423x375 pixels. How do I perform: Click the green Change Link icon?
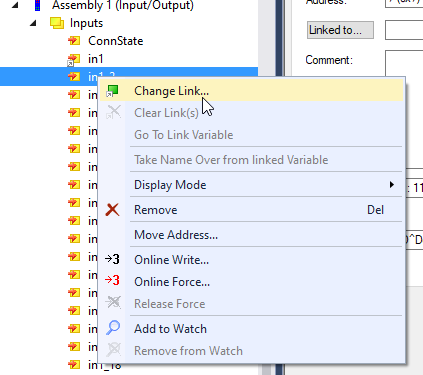coord(113,91)
